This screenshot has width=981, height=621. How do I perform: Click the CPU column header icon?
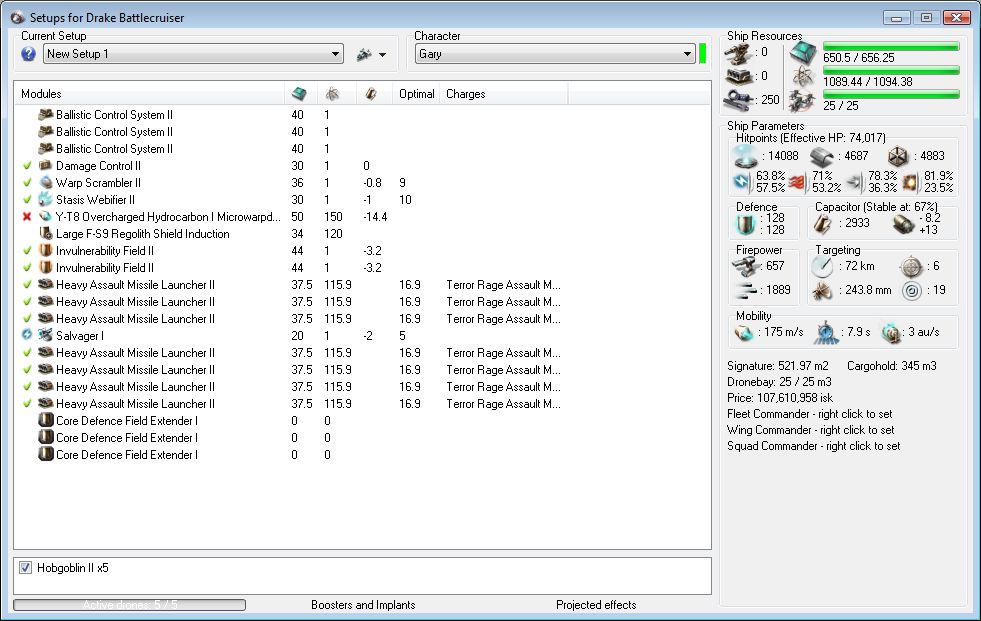point(298,94)
